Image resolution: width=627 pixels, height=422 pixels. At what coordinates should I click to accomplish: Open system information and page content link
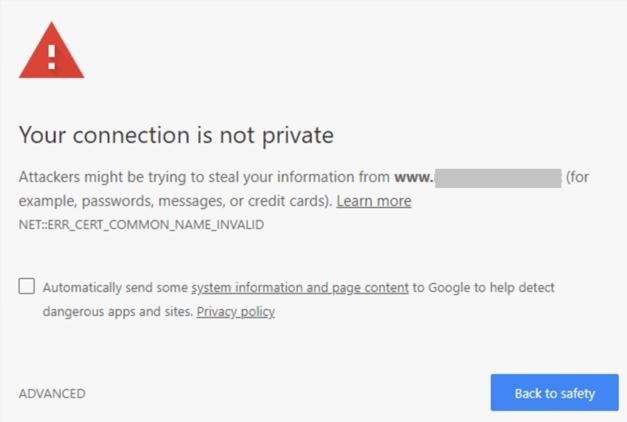(x=300, y=288)
